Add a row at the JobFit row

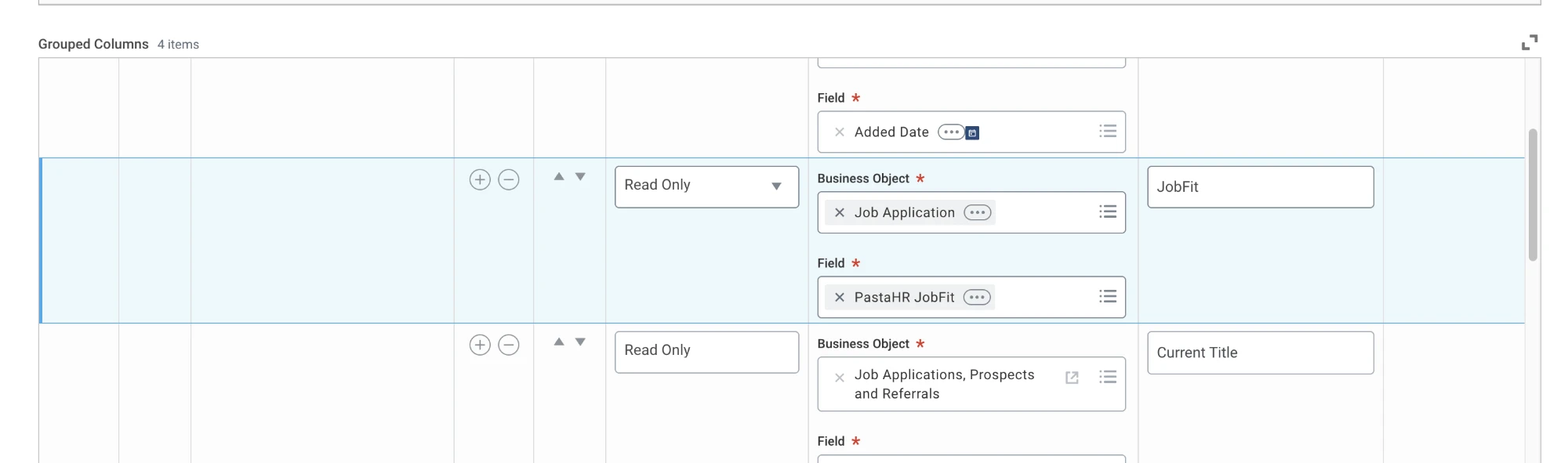coord(480,180)
